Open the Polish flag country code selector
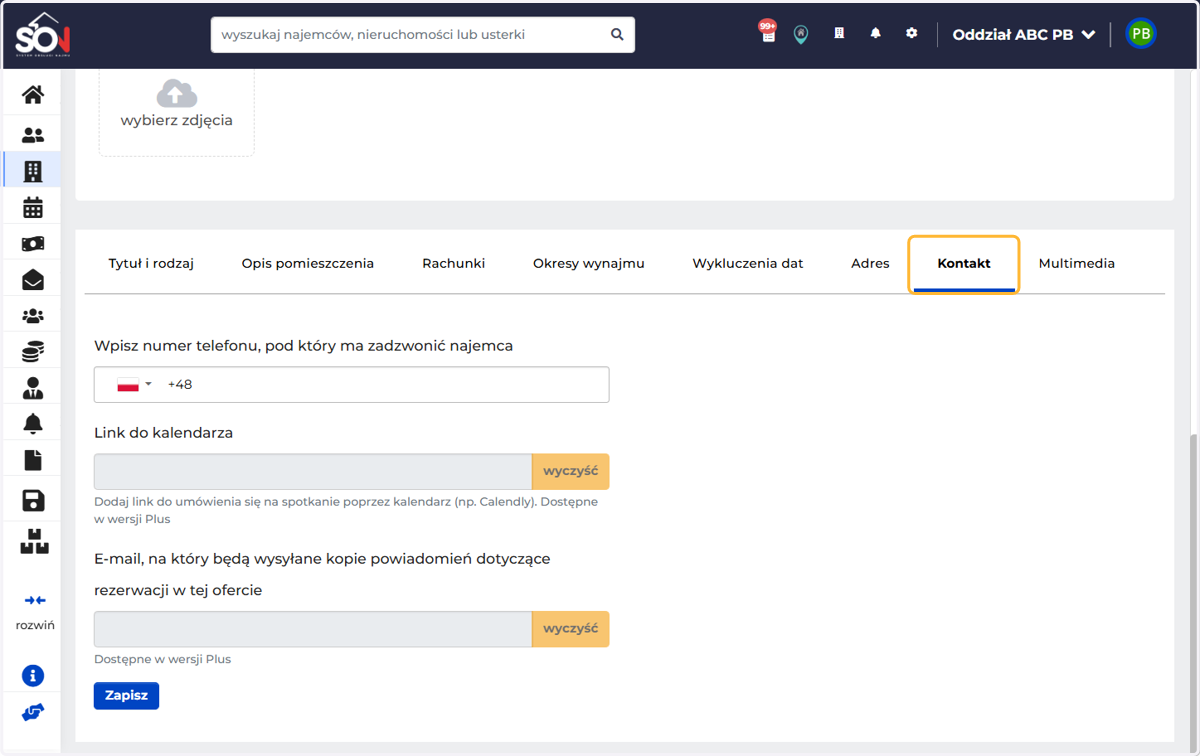 click(x=134, y=385)
